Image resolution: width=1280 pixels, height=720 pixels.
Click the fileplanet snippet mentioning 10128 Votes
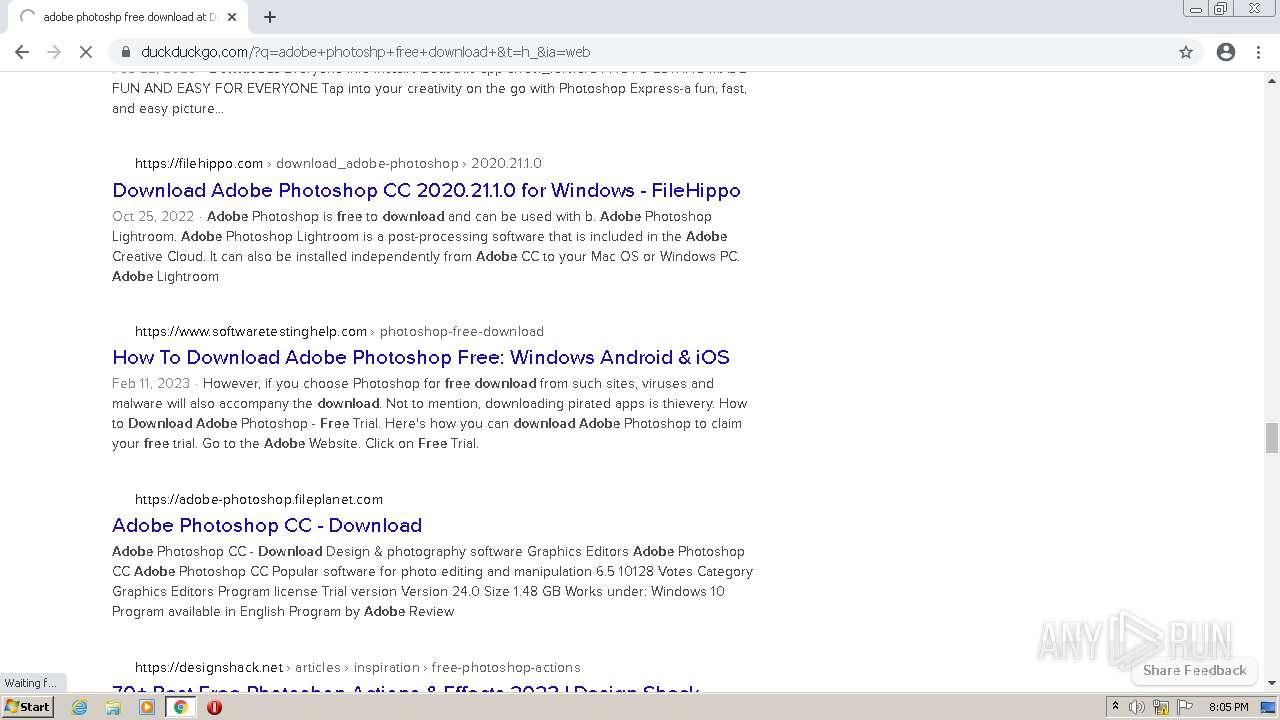click(x=432, y=581)
